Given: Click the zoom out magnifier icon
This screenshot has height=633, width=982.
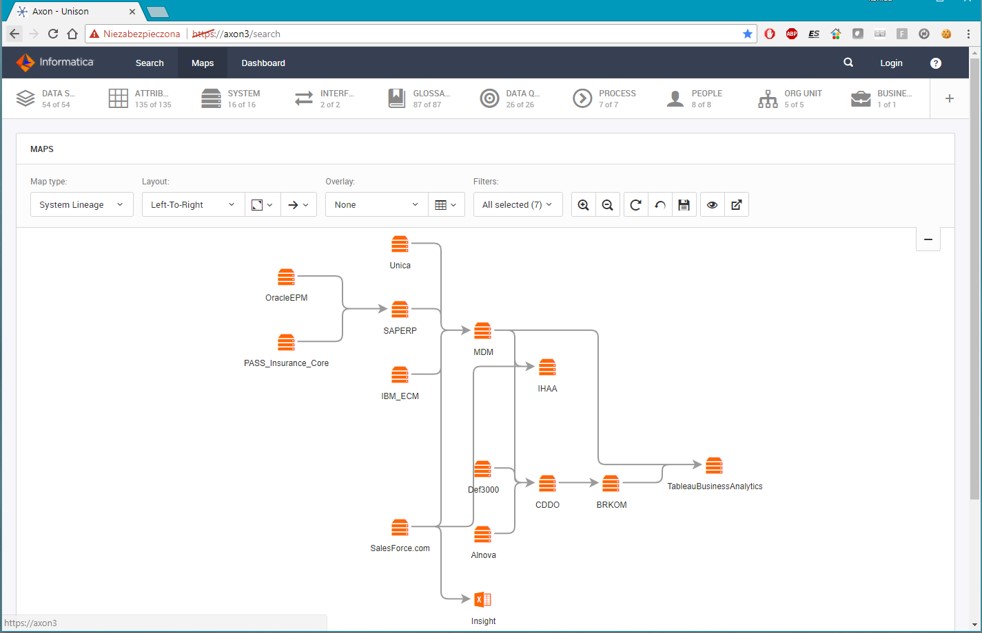Looking at the screenshot, I should 608,205.
